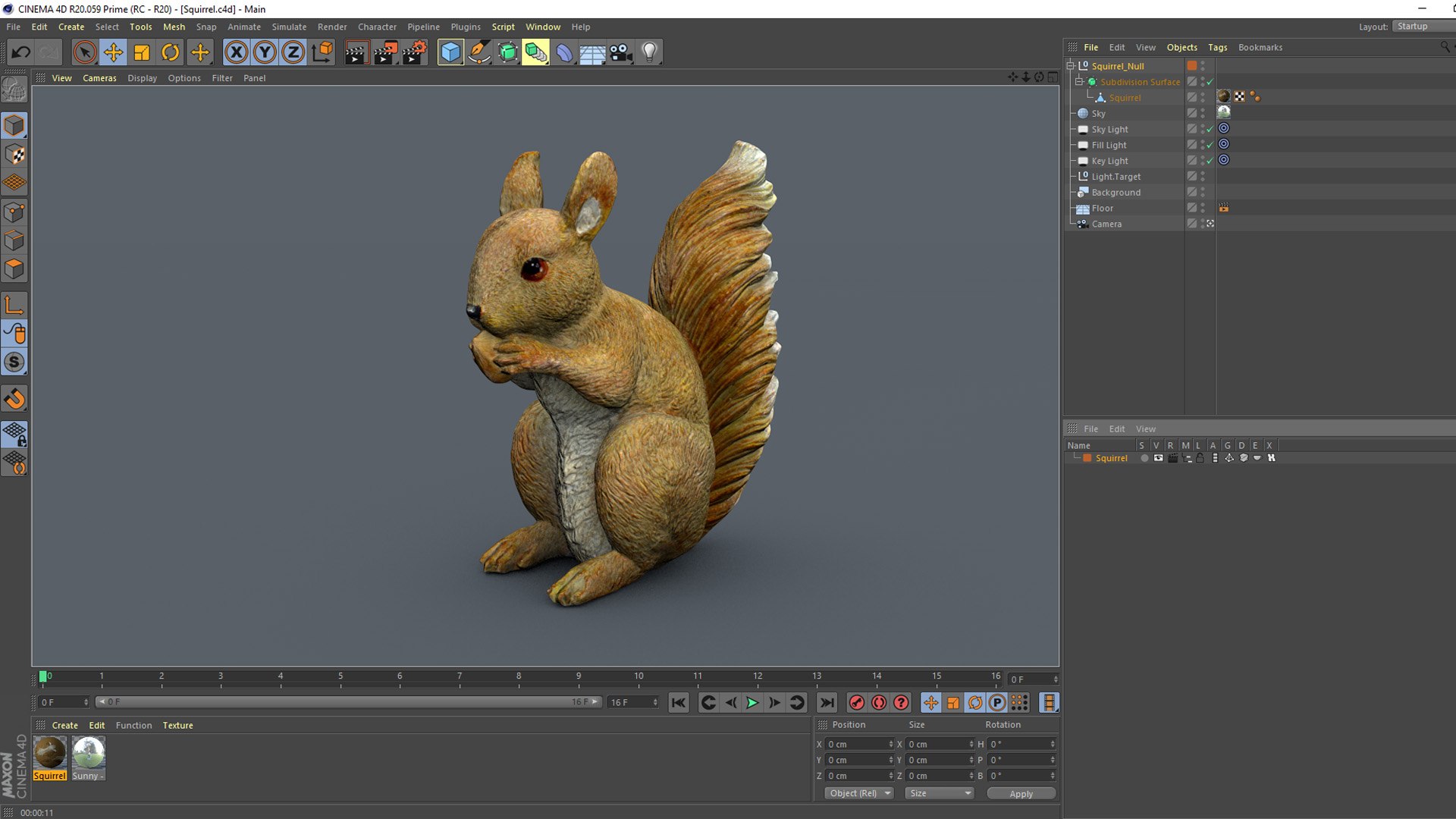Viewport: 1456px width, 819px height.
Task: Click the Apply button
Action: (1021, 794)
